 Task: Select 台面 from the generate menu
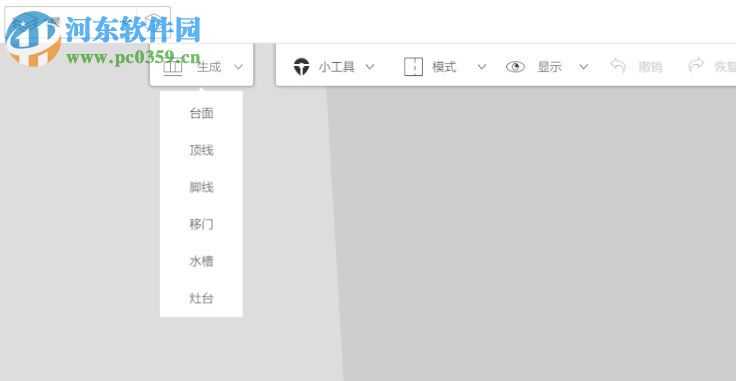point(201,113)
